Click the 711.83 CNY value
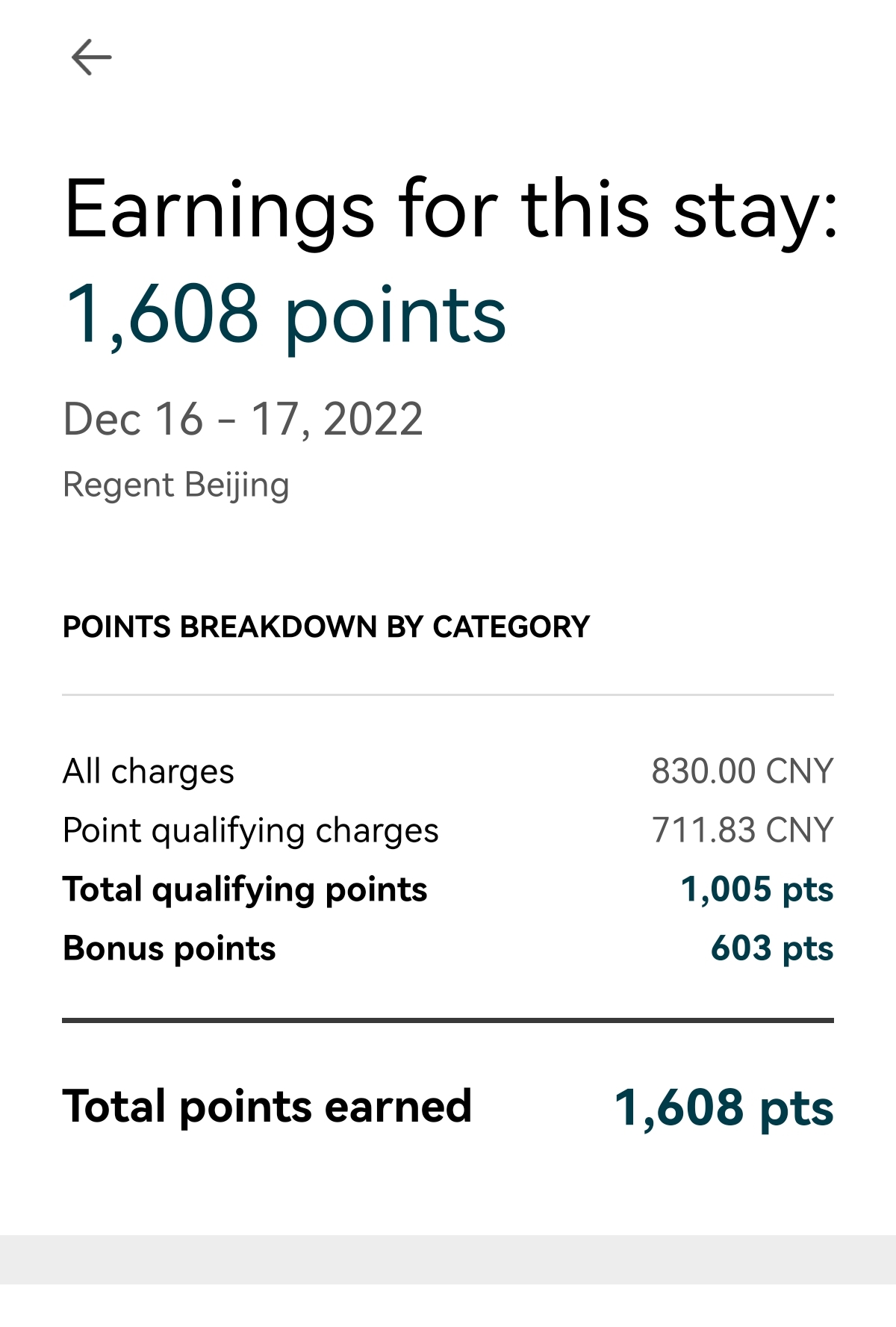Screen dimensions: 896x1327 coord(742,830)
